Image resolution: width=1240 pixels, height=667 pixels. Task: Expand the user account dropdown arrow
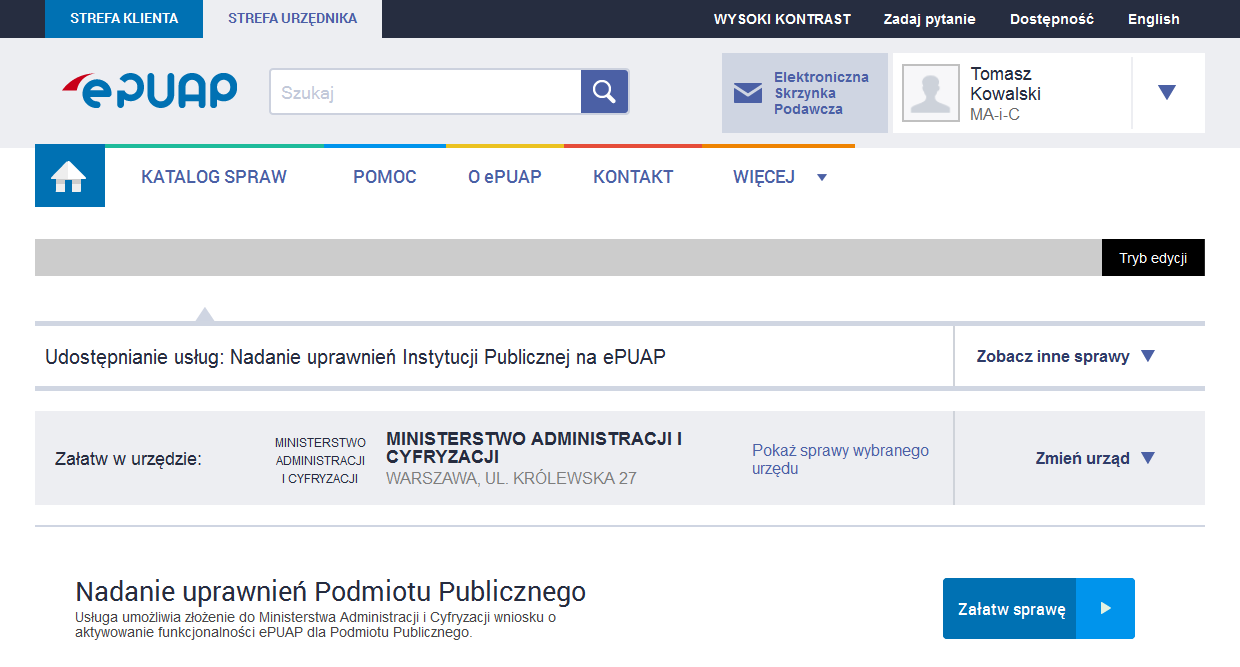[1167, 92]
